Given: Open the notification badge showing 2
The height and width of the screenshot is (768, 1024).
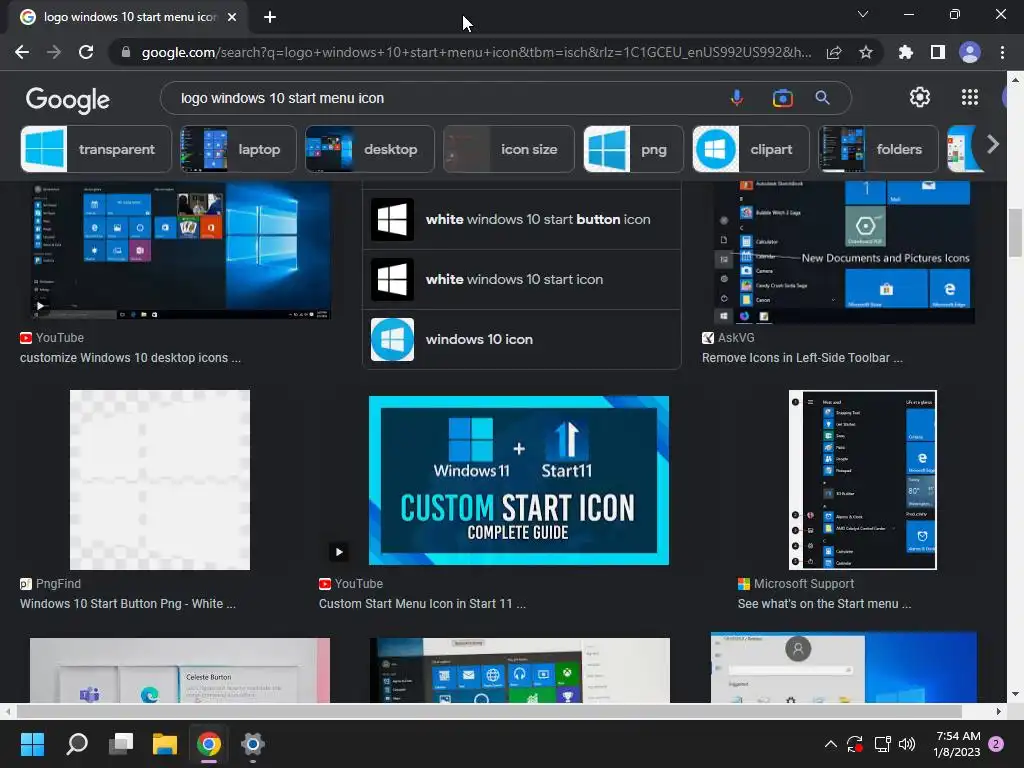Looking at the screenshot, I should click(996, 744).
